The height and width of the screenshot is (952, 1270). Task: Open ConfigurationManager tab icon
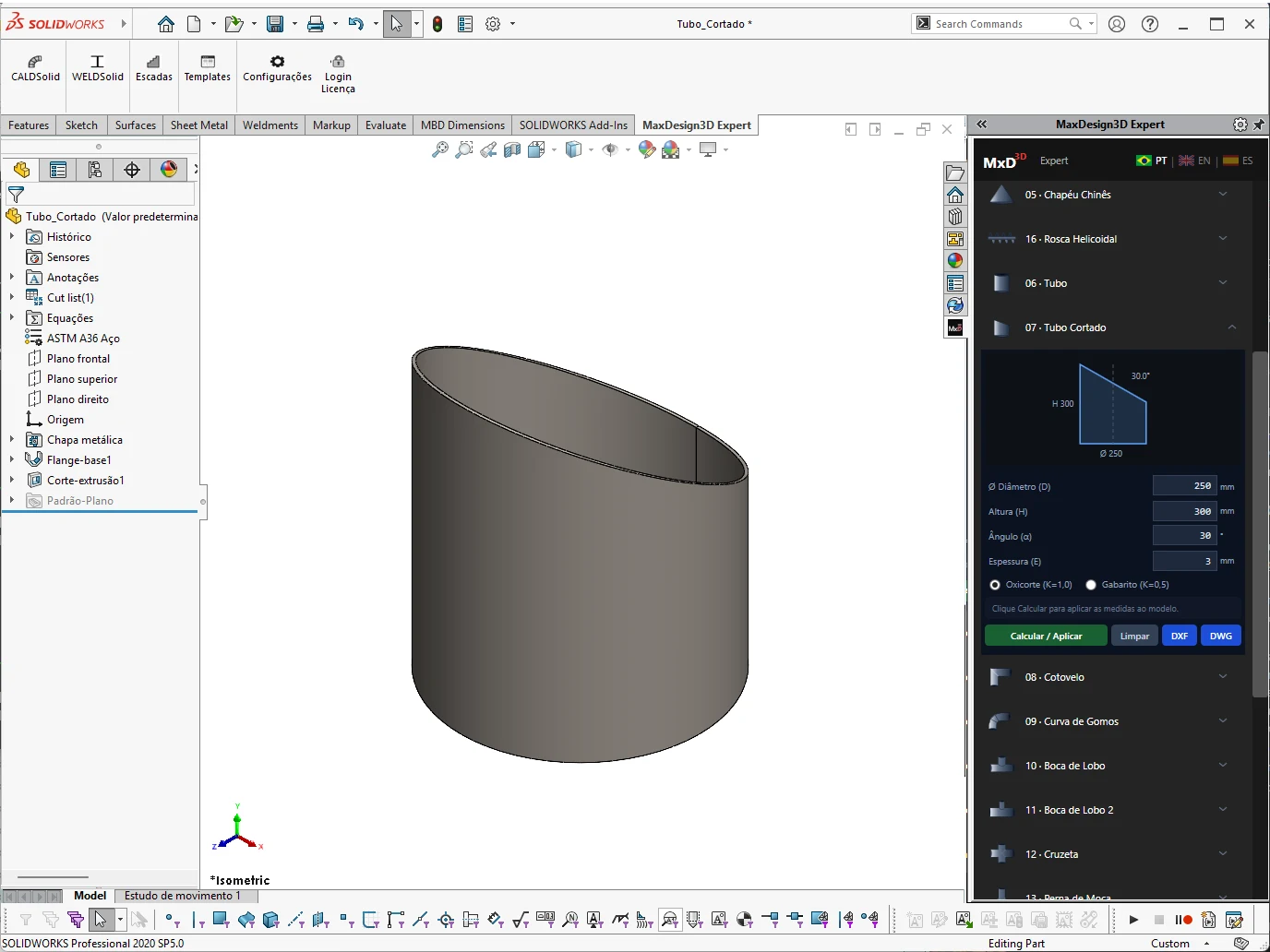point(95,170)
